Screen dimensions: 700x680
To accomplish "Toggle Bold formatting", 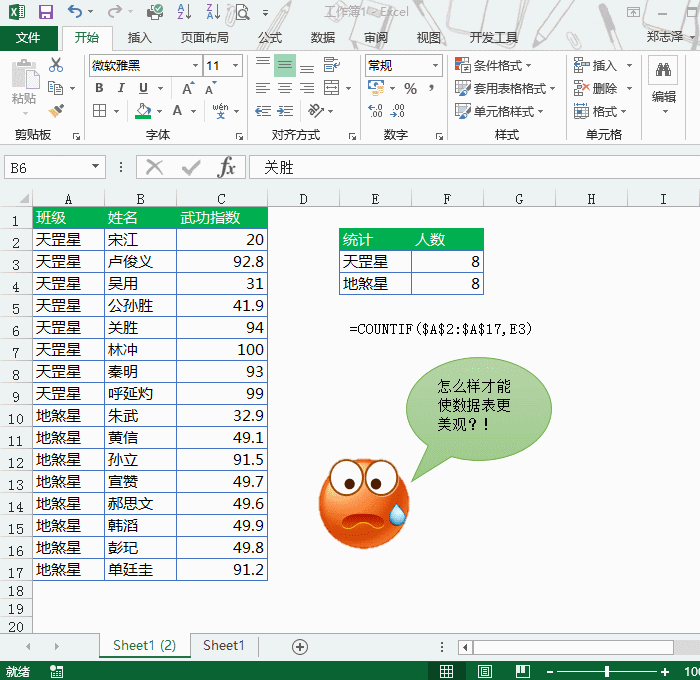I will [x=99, y=88].
